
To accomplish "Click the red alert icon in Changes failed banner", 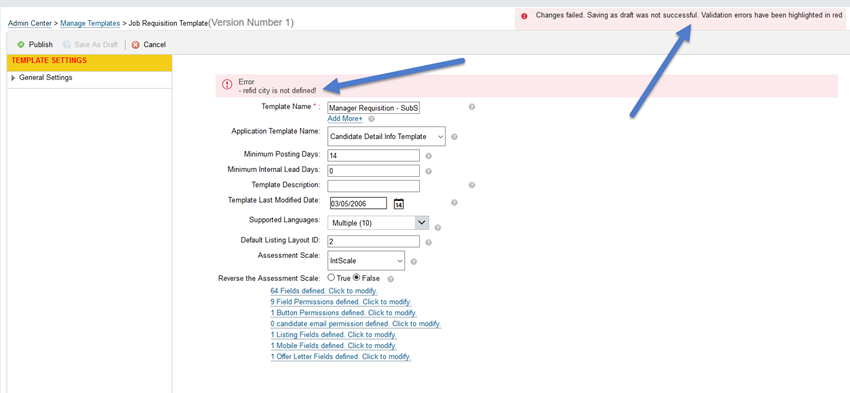I will click(524, 16).
